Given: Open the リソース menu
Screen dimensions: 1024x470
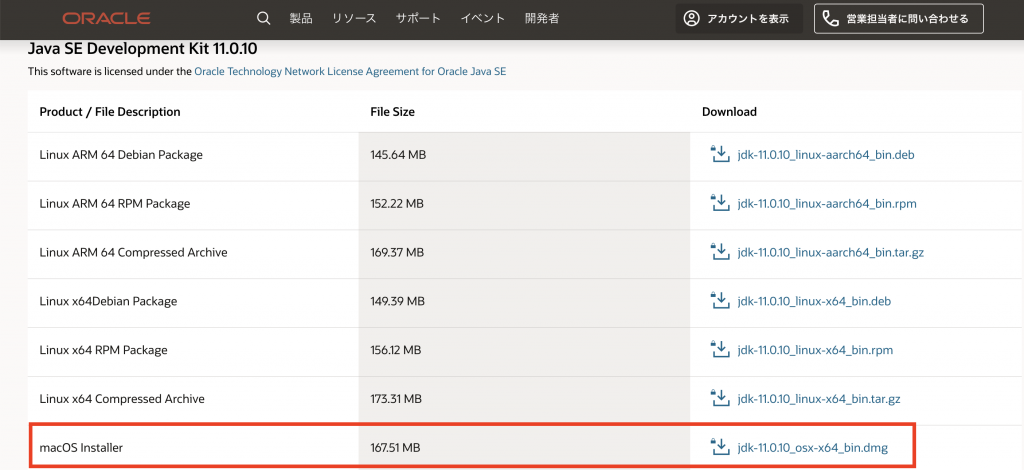Looking at the screenshot, I should click(x=354, y=18).
